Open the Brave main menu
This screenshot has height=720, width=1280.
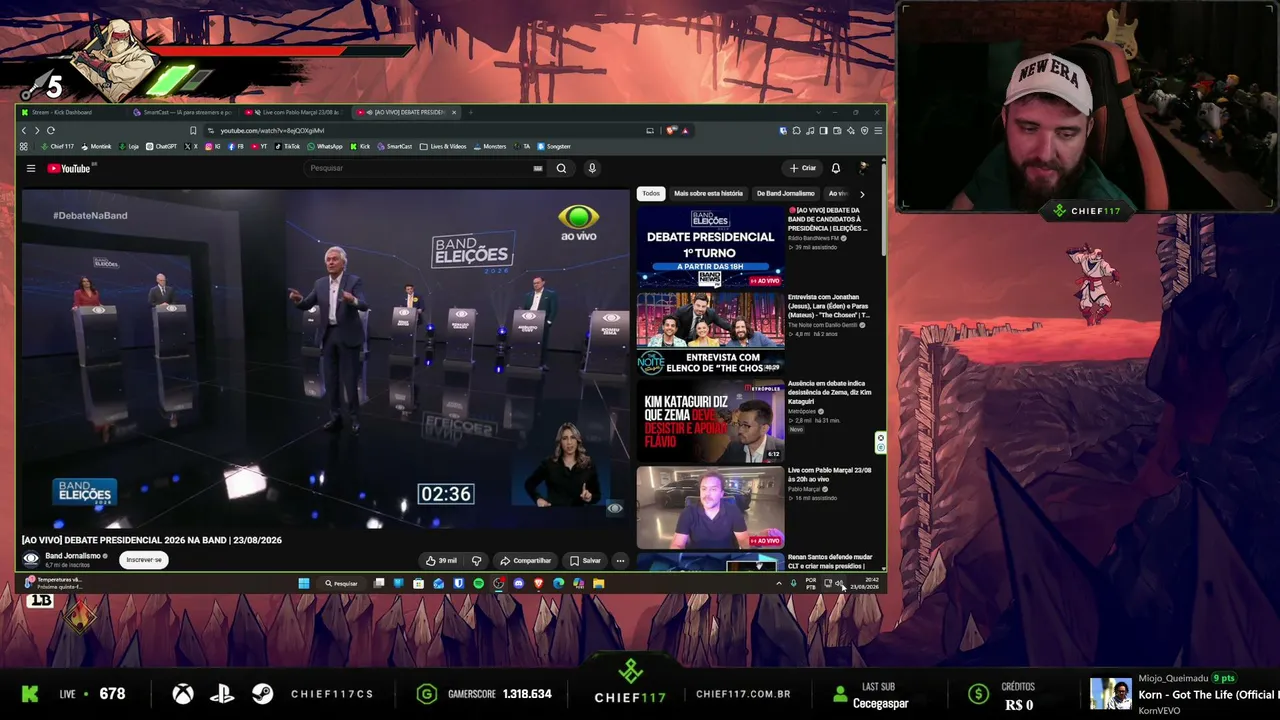pyautogui.click(x=877, y=130)
